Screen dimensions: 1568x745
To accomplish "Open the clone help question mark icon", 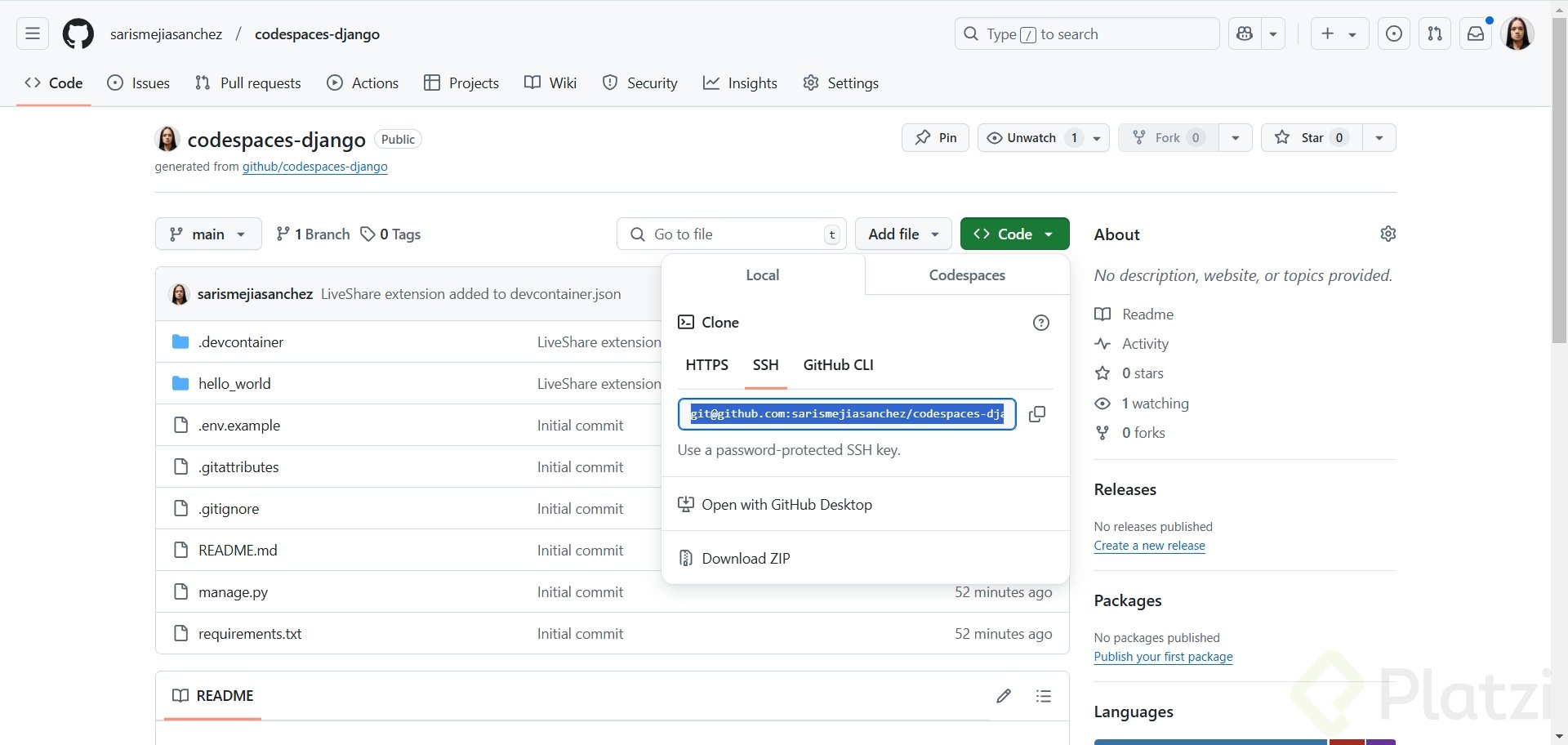I will [x=1040, y=323].
